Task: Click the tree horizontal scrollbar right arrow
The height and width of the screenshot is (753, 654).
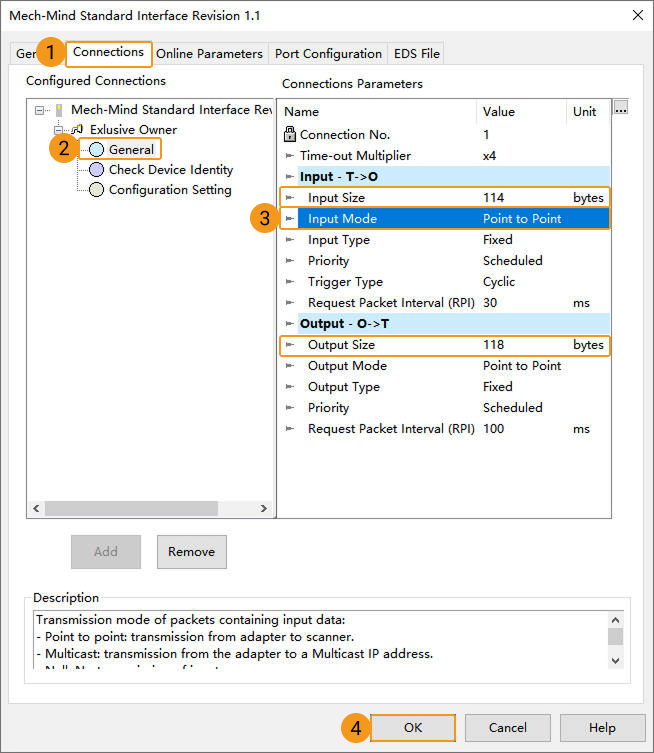Action: [x=264, y=508]
